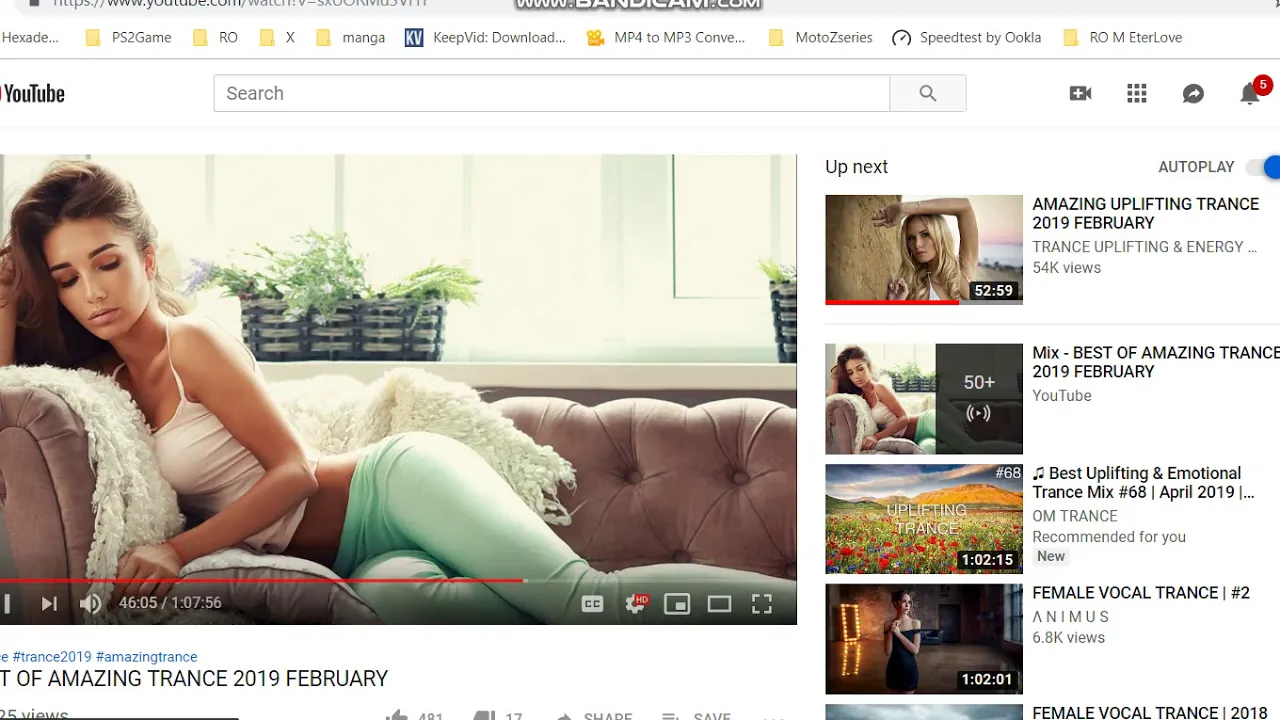Click the #trance2019 hashtag
This screenshot has height=720, width=1280.
click(52, 657)
